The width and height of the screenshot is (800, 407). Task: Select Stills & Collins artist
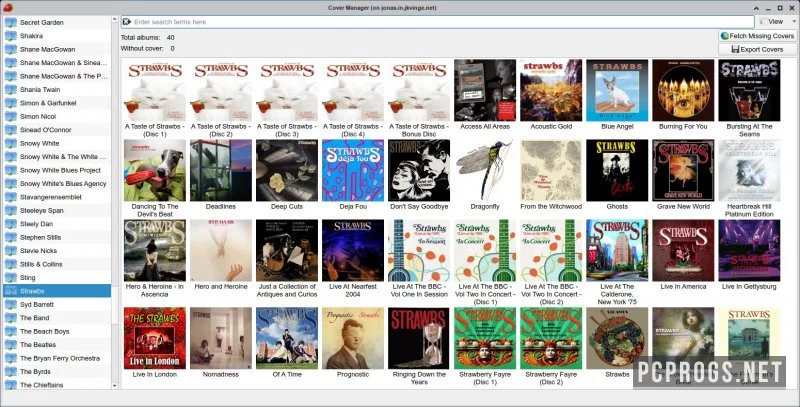point(57,264)
